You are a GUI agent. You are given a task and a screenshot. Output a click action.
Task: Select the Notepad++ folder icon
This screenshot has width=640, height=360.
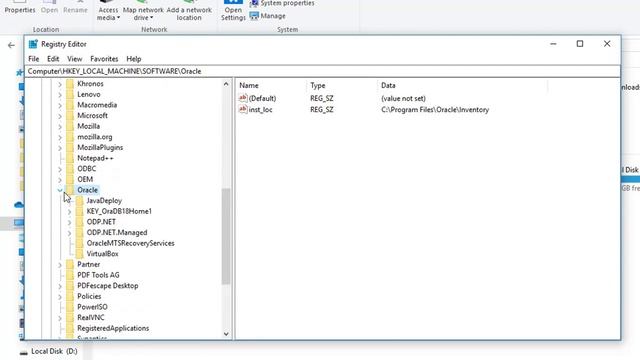[x=70, y=158]
